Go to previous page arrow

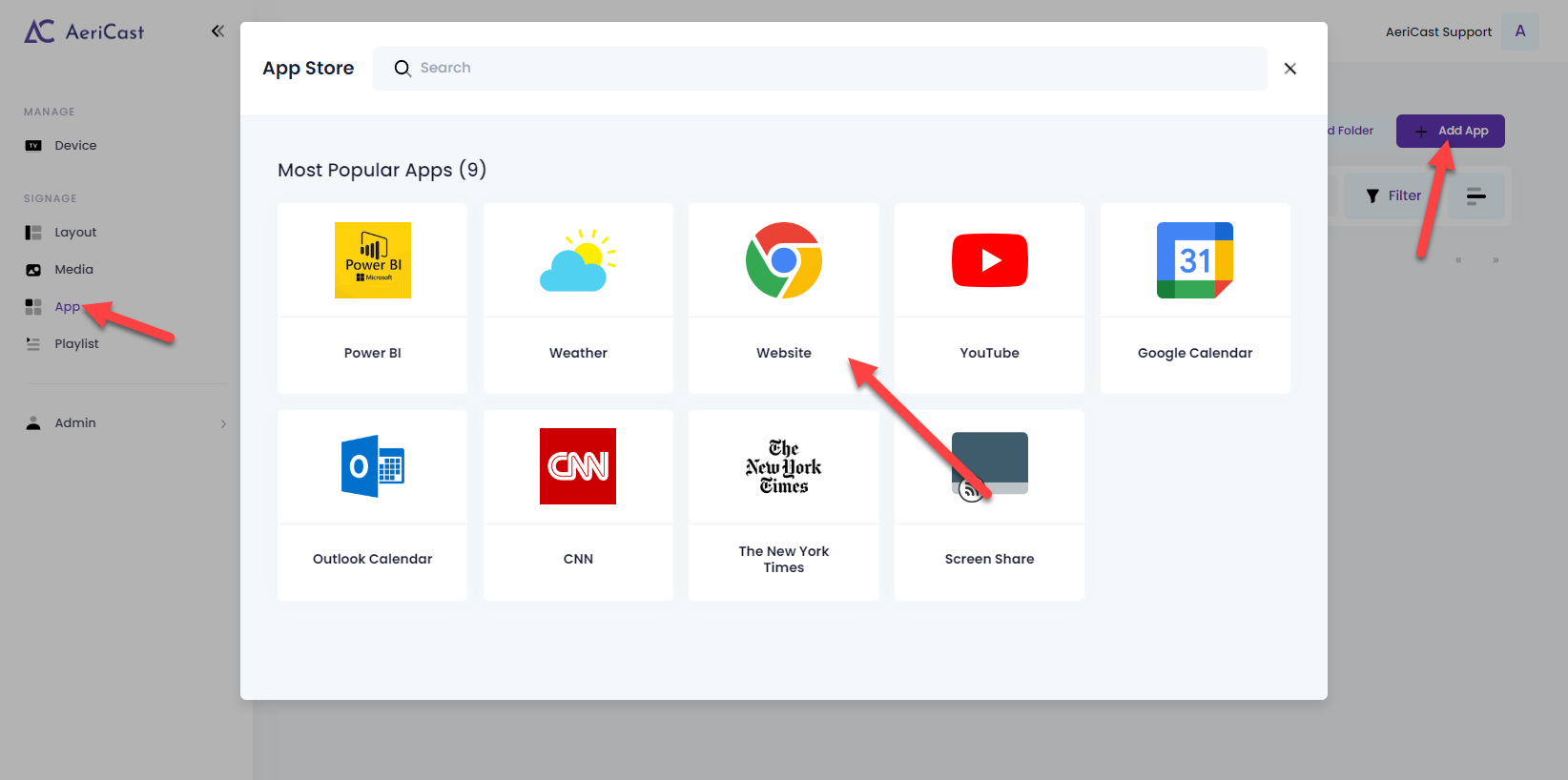coord(1458,260)
